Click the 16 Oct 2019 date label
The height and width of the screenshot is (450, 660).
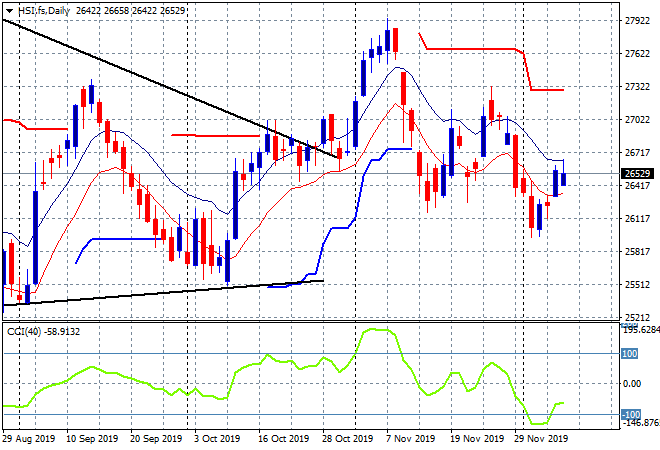(x=283, y=439)
